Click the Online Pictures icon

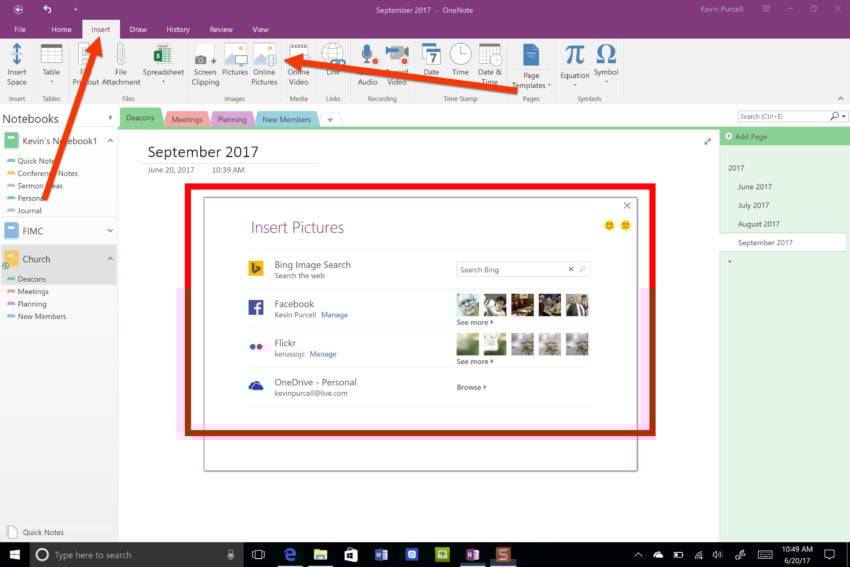(265, 54)
